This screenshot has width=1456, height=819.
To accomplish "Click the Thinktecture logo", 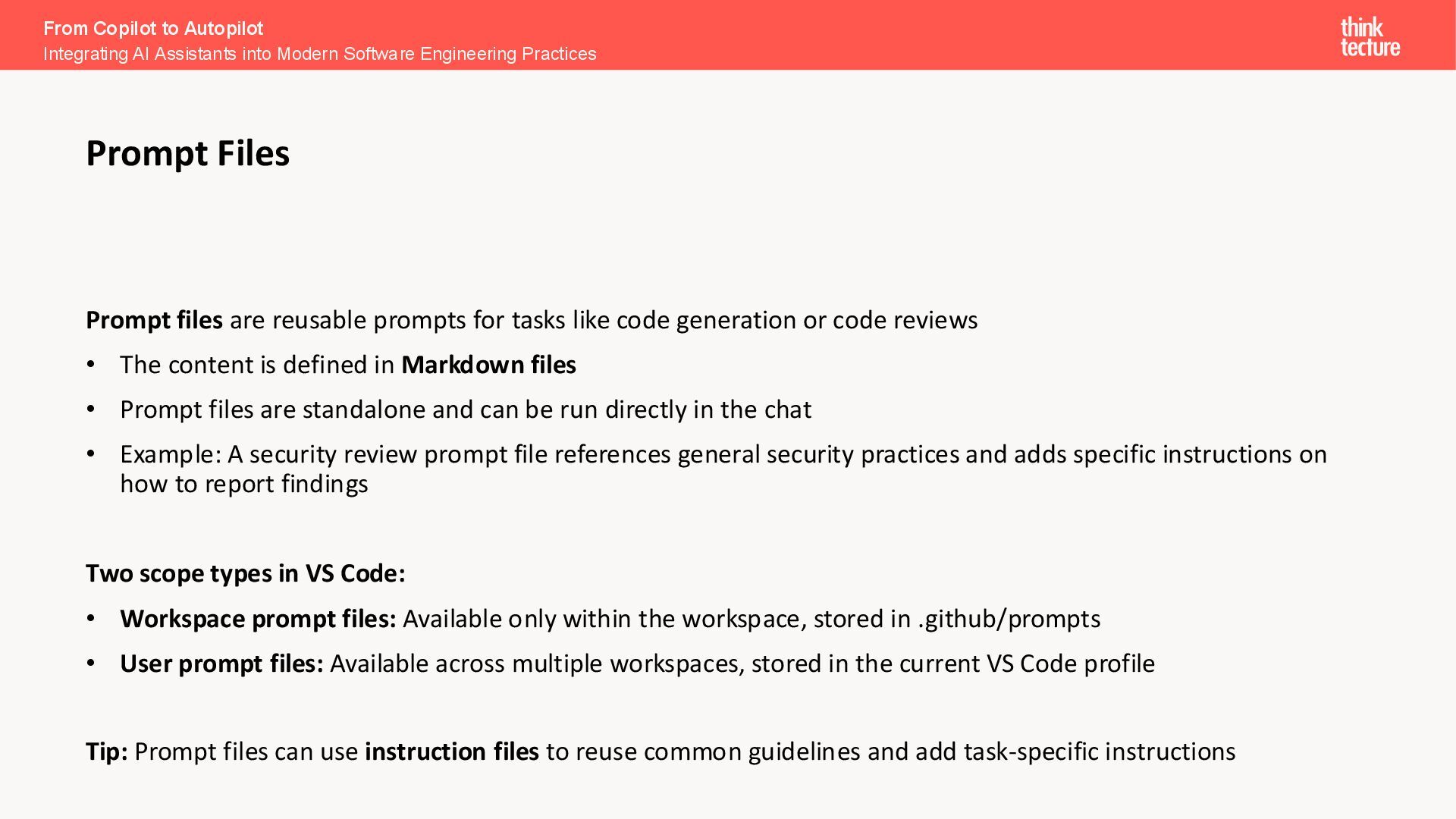I will click(1370, 37).
